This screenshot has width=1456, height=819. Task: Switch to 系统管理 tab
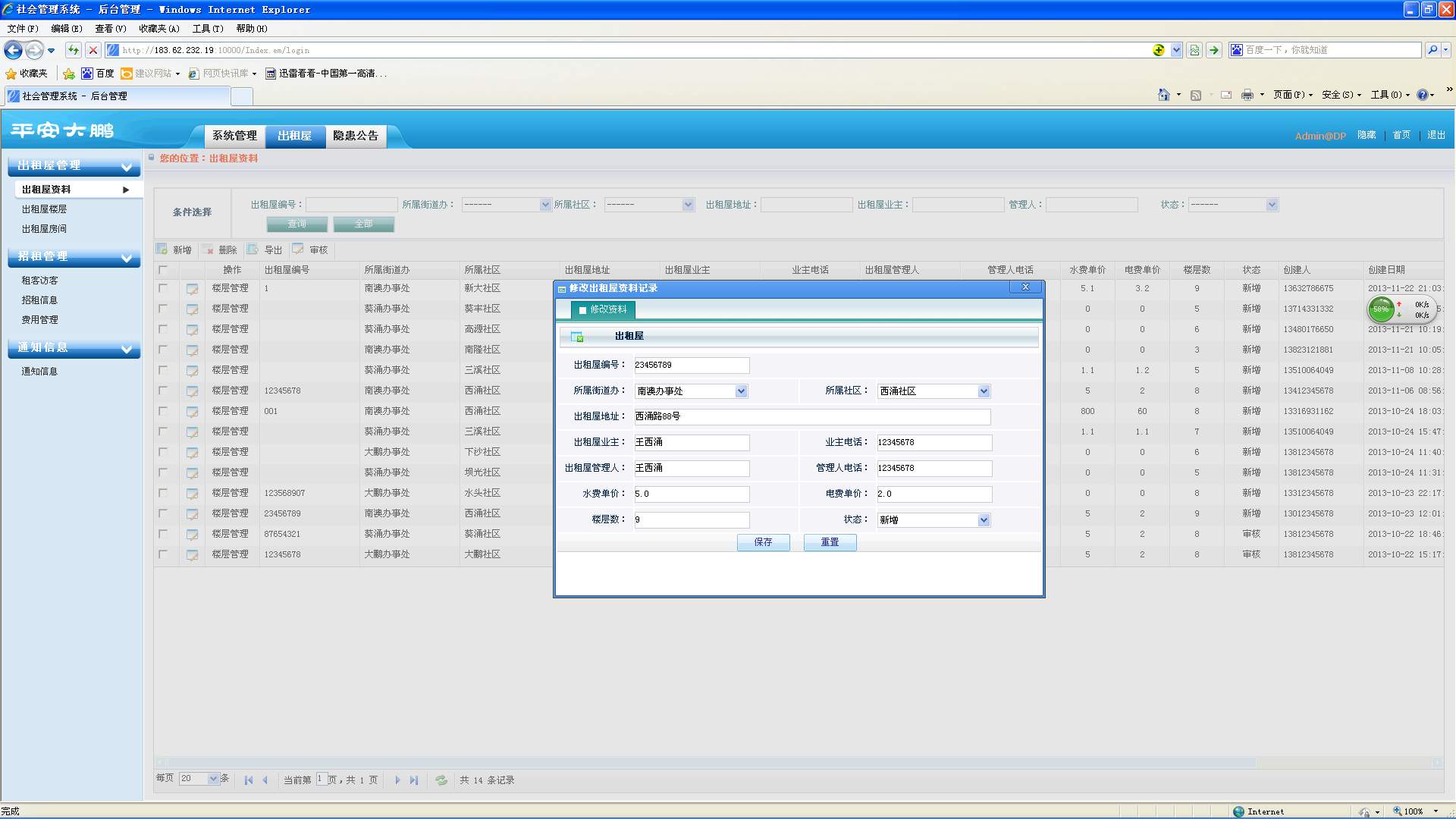[x=235, y=136]
